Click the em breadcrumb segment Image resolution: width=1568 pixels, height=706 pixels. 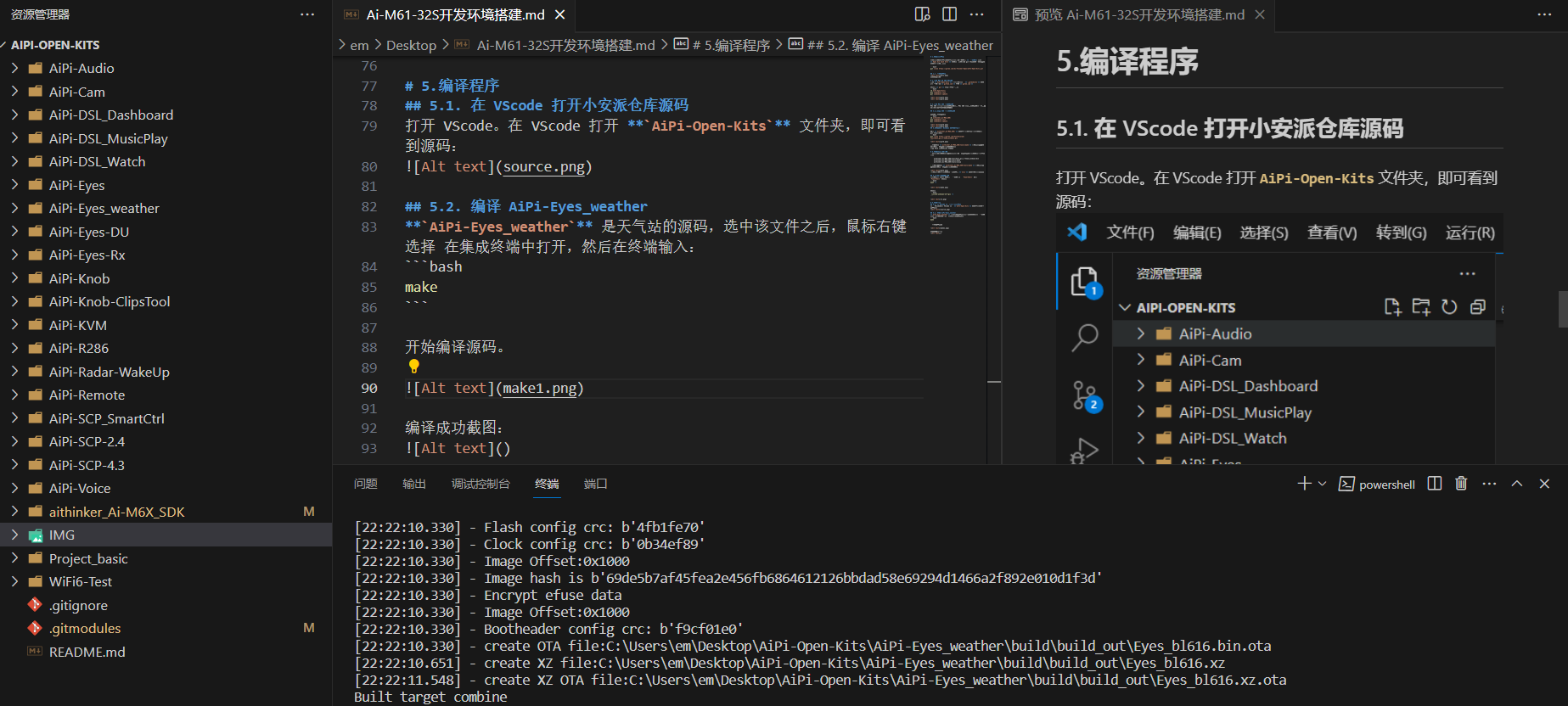359,45
